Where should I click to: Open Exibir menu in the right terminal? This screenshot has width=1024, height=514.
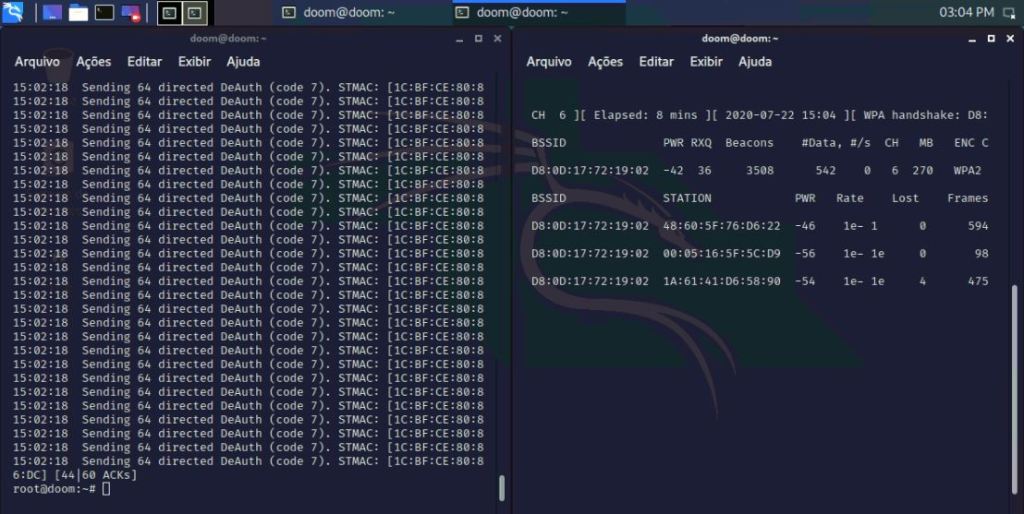(706, 62)
